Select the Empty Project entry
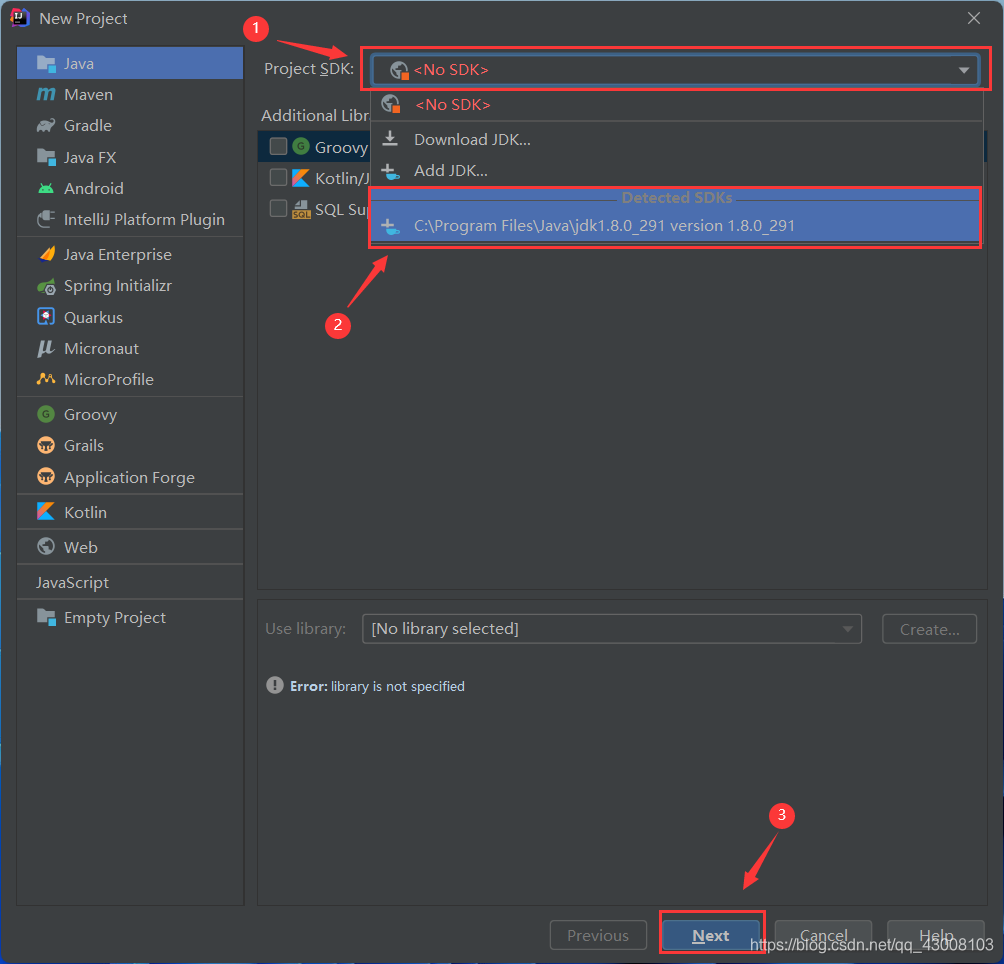Screen dimensions: 1004x964 point(130,617)
